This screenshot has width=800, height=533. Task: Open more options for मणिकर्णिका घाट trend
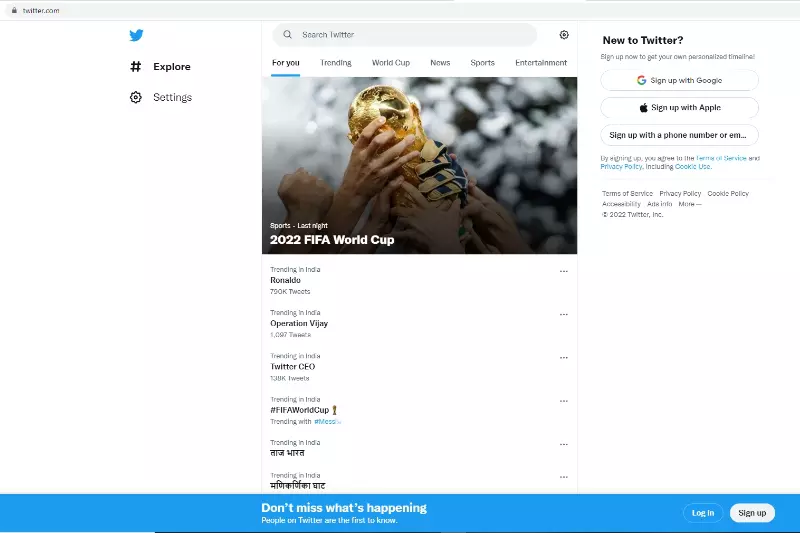pyautogui.click(x=564, y=477)
